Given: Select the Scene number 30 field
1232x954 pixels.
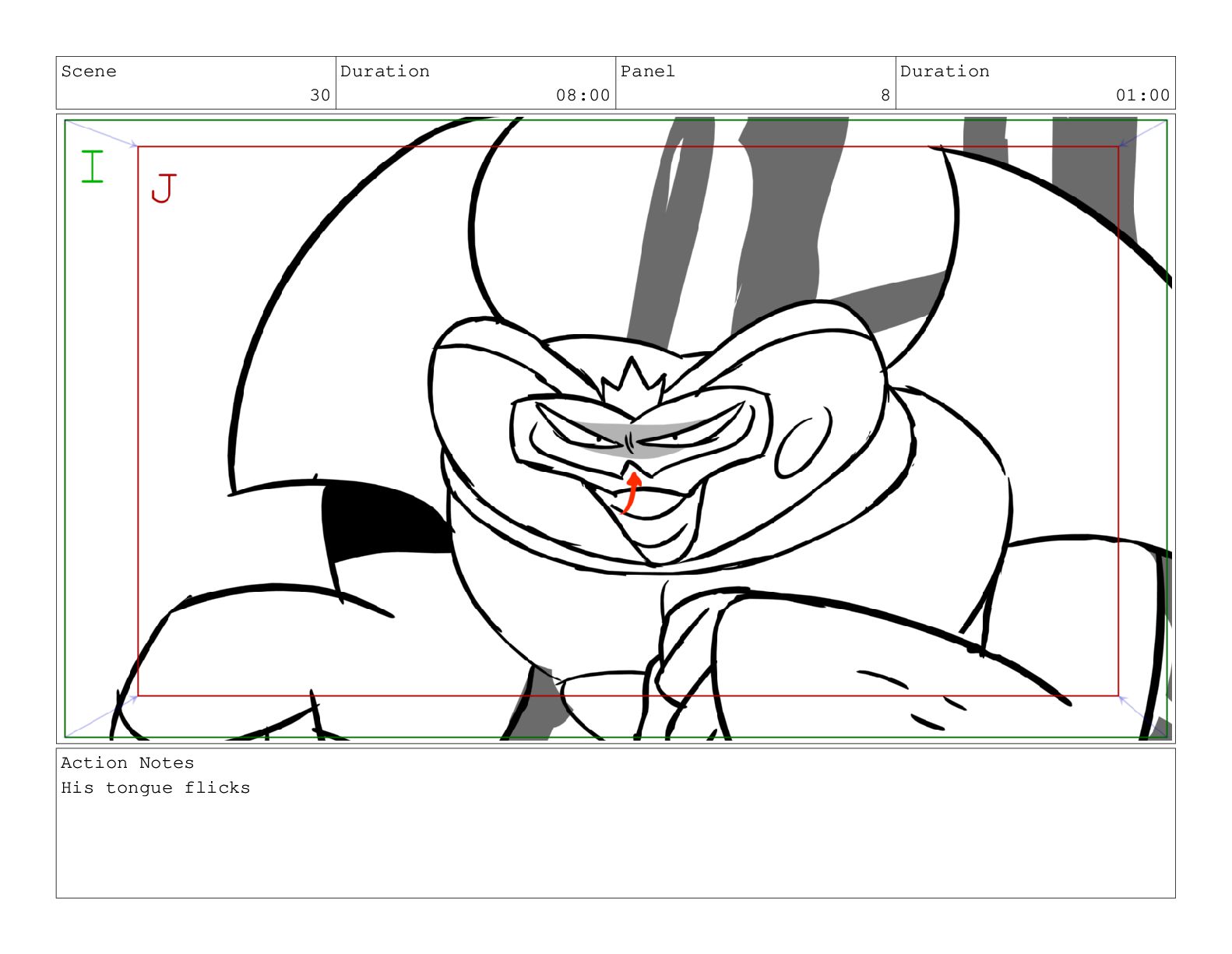Looking at the screenshot, I should pos(195,83).
